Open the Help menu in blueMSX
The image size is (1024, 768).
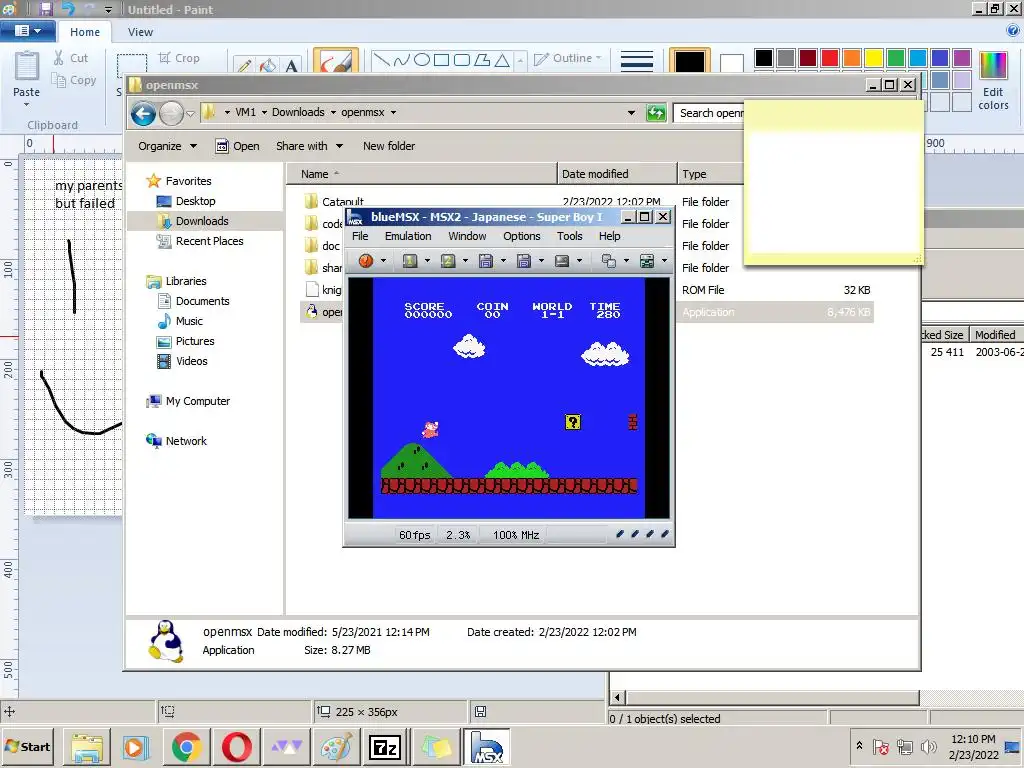tap(609, 236)
